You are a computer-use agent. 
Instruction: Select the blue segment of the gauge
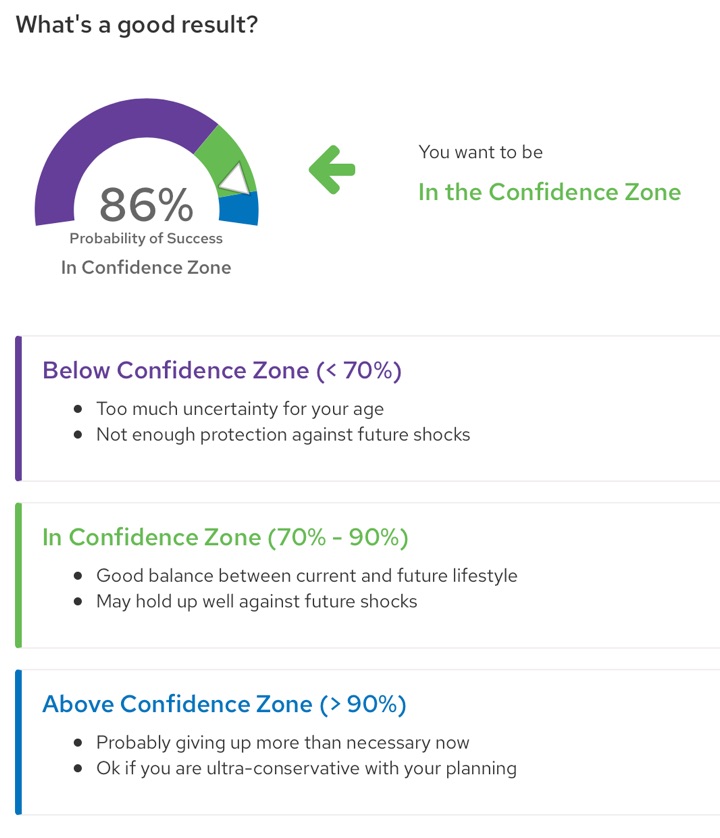(240, 208)
